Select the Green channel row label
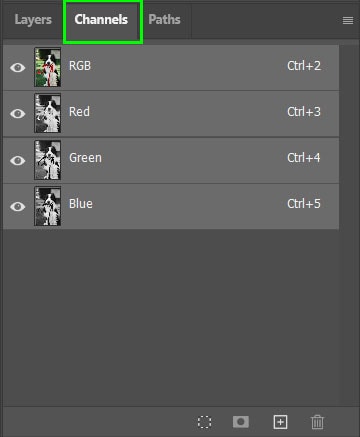Viewport: 360px width, 437px height. point(85,158)
